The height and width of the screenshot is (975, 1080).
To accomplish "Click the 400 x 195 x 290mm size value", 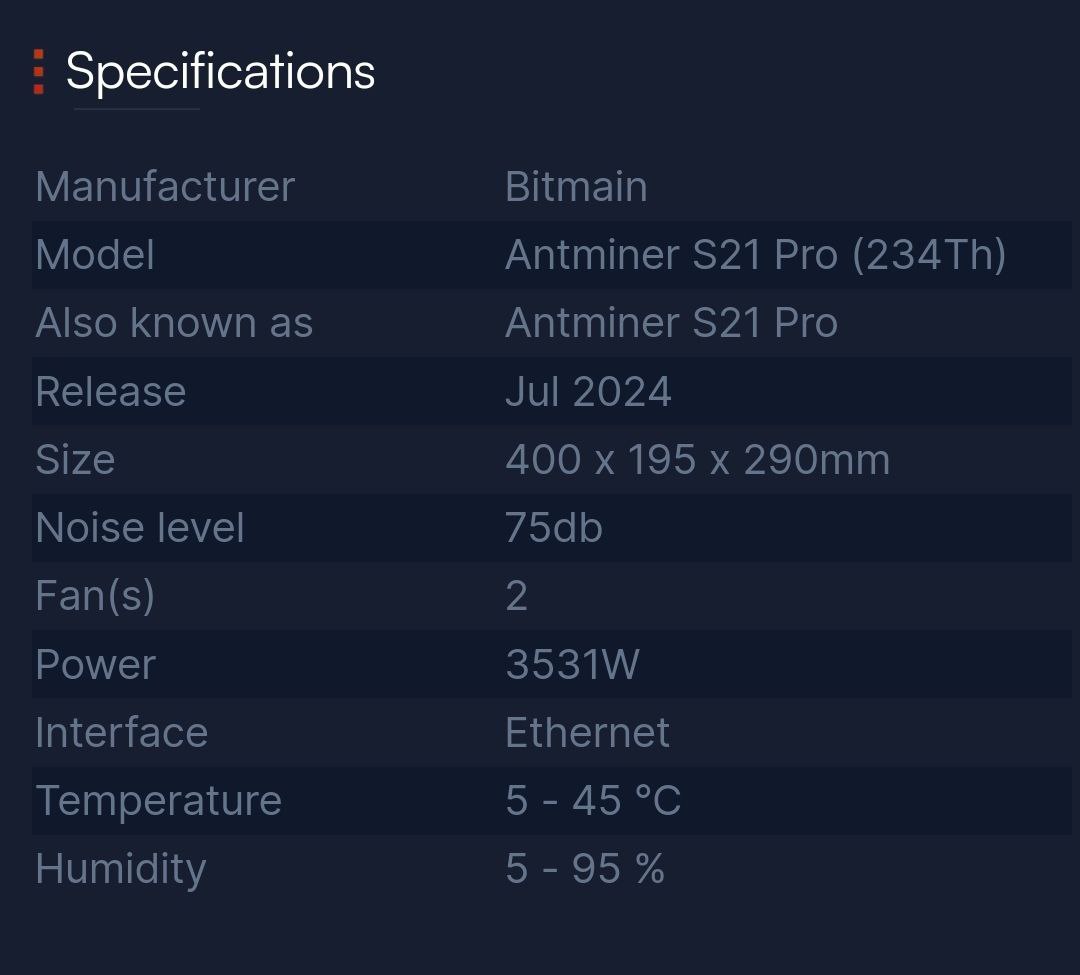I will point(697,460).
